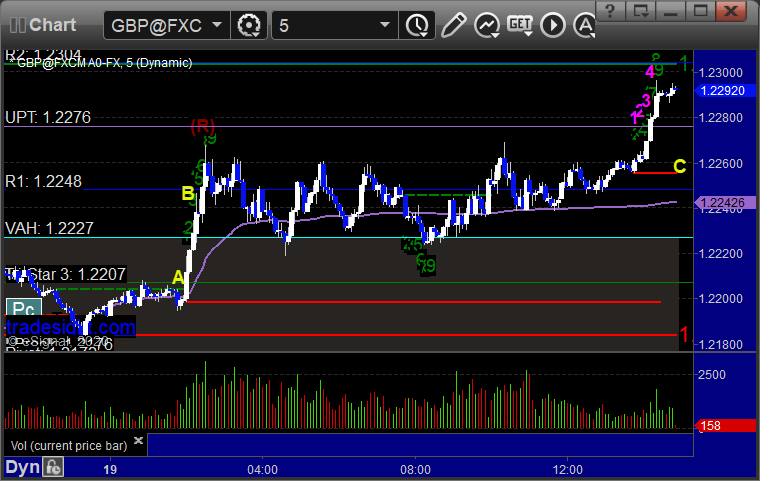Click the 1.22000 price axis label

coord(721,299)
